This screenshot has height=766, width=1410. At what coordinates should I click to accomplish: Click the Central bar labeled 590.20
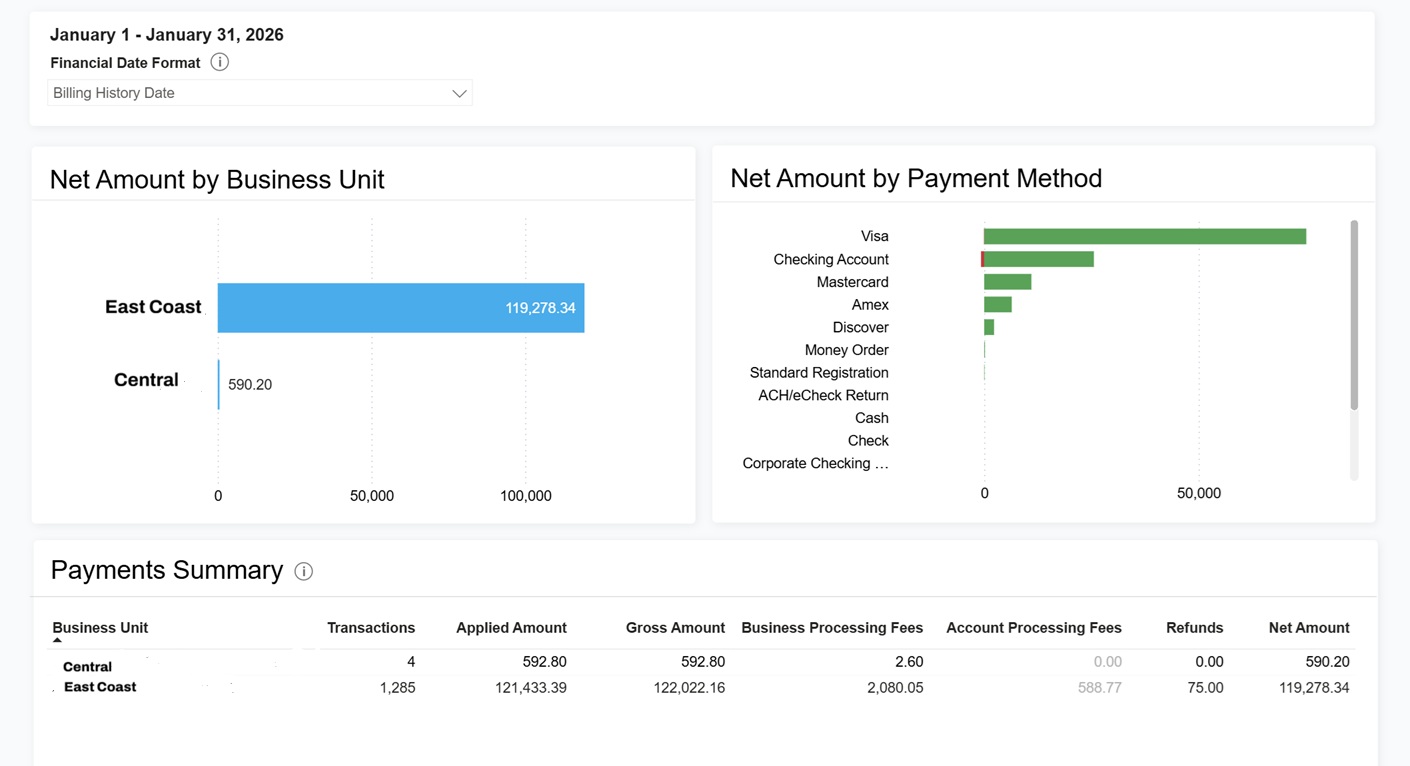point(218,384)
